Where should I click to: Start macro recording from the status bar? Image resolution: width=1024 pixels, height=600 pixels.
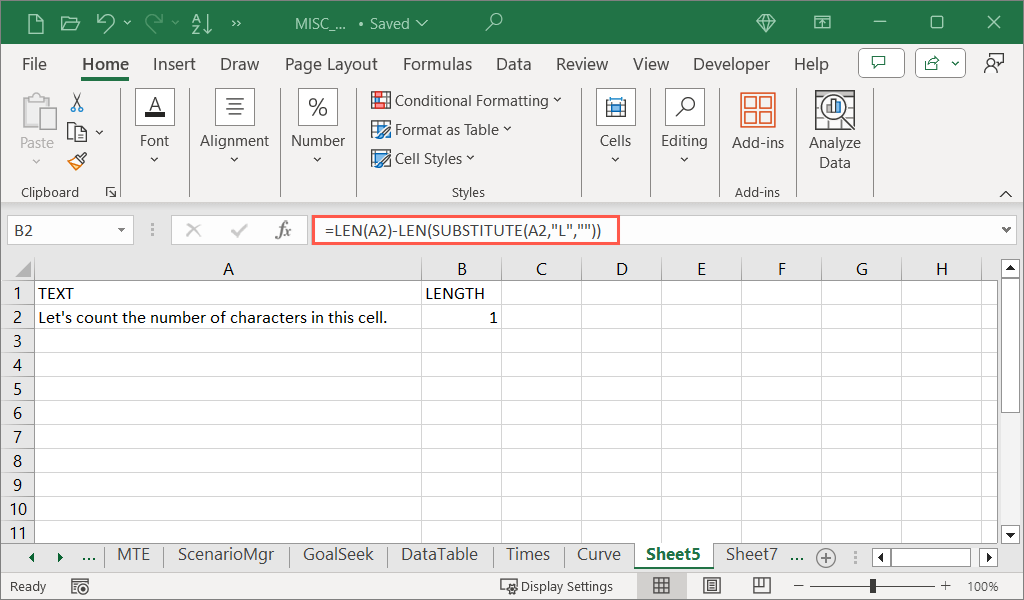click(80, 587)
